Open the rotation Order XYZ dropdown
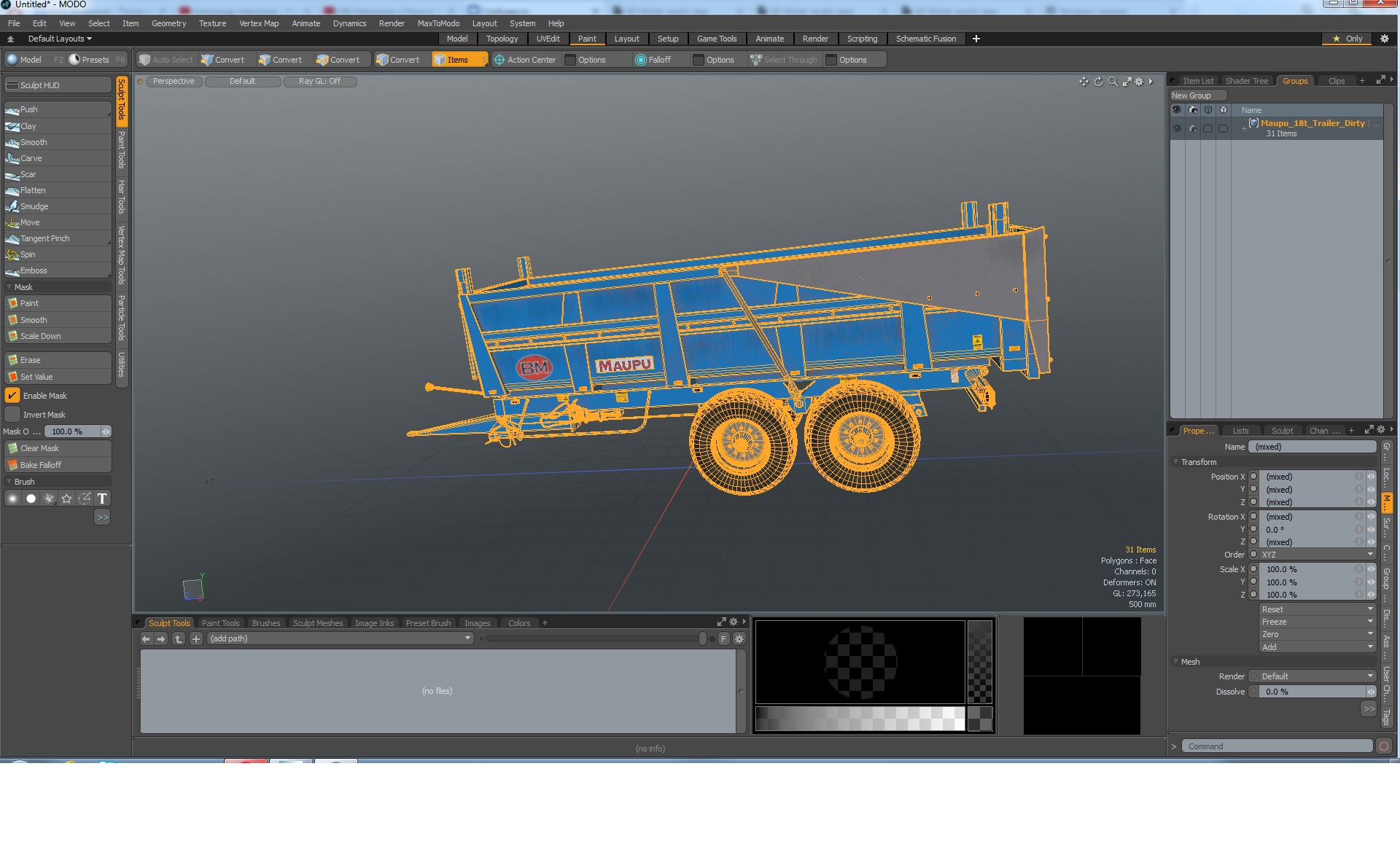 click(1317, 555)
